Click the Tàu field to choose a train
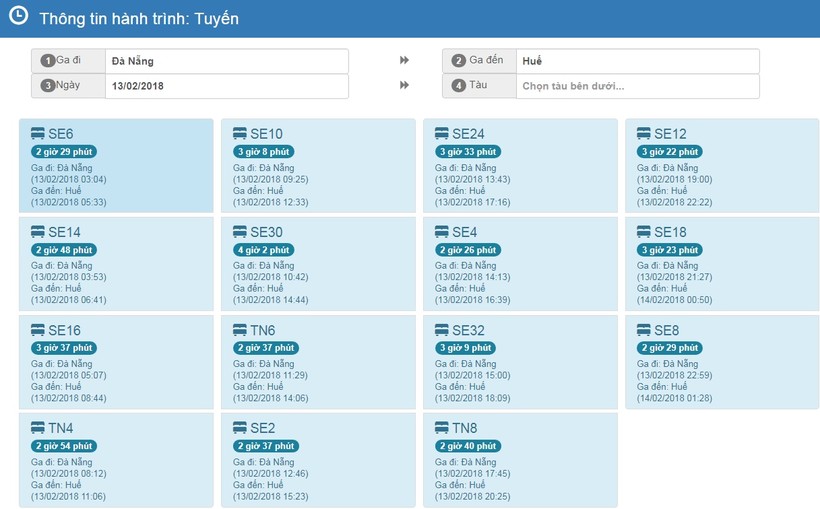 (636, 86)
